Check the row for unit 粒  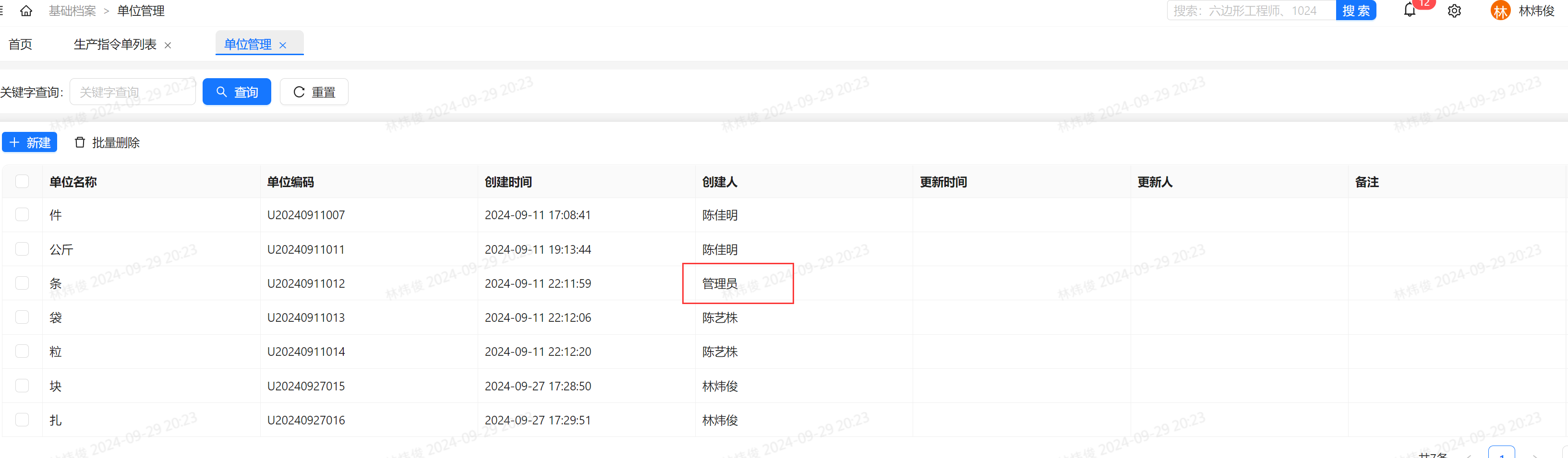(x=22, y=351)
